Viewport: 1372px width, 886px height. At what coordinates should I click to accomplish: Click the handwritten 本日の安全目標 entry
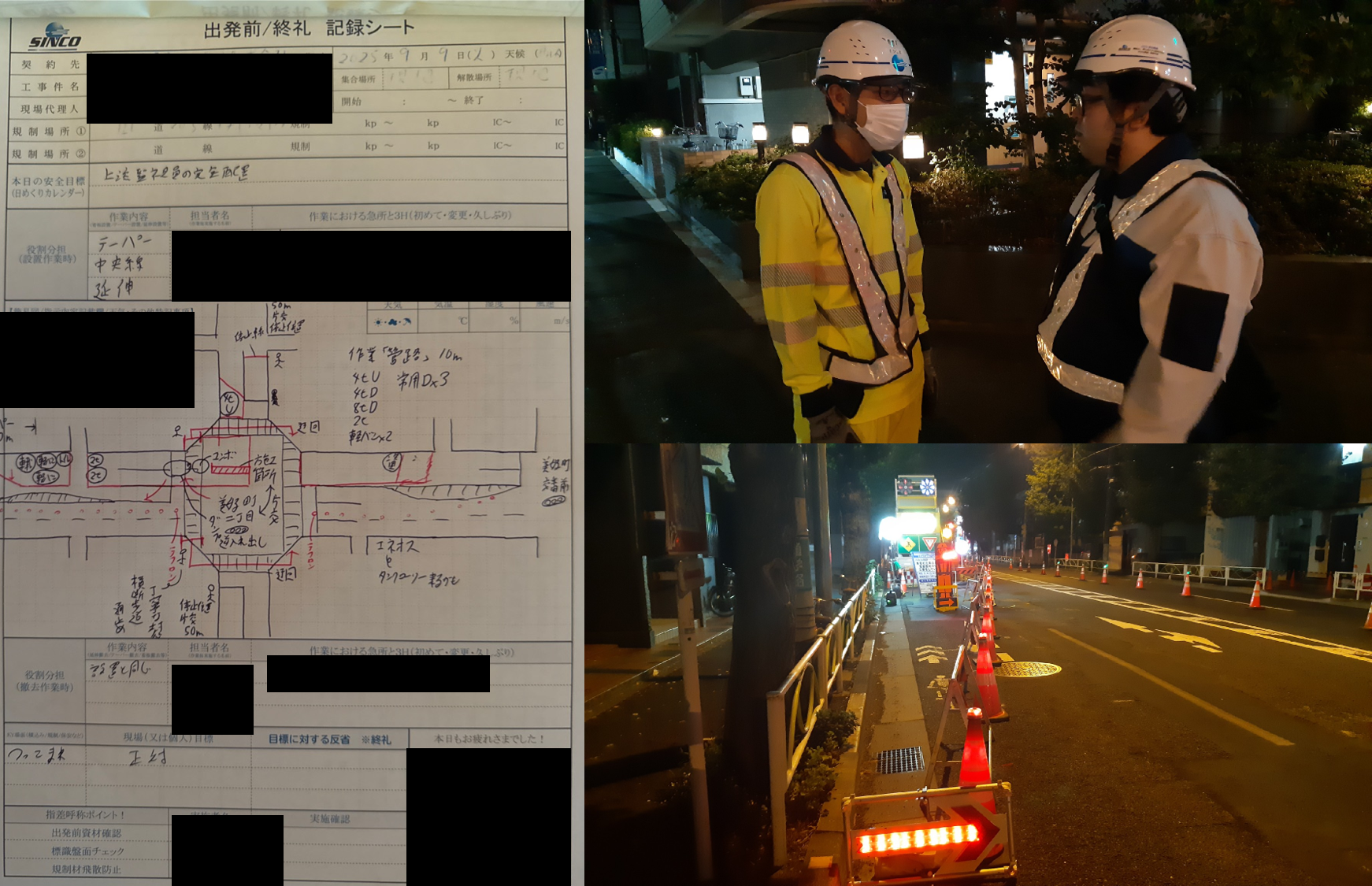[x=177, y=174]
